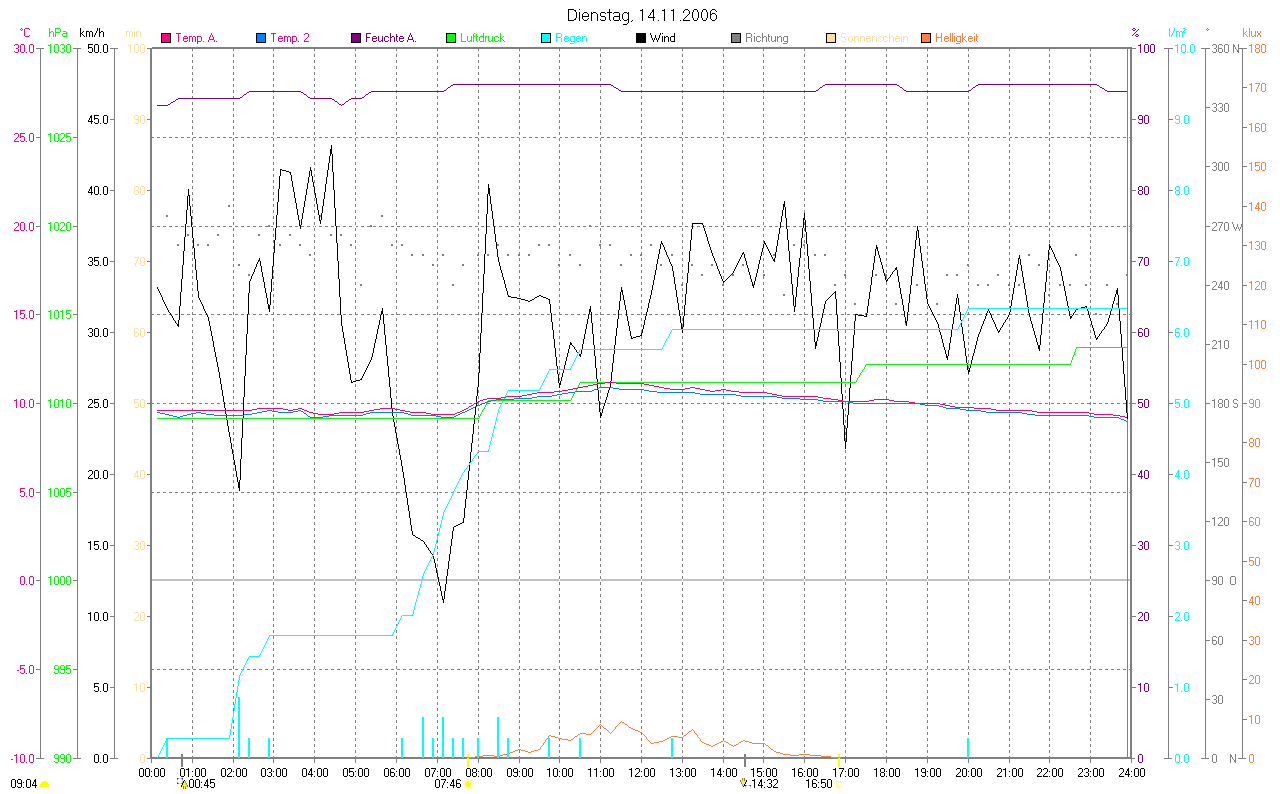Click the 'Luftdruck' legend label
Screen dimensions: 1280x794
482,38
